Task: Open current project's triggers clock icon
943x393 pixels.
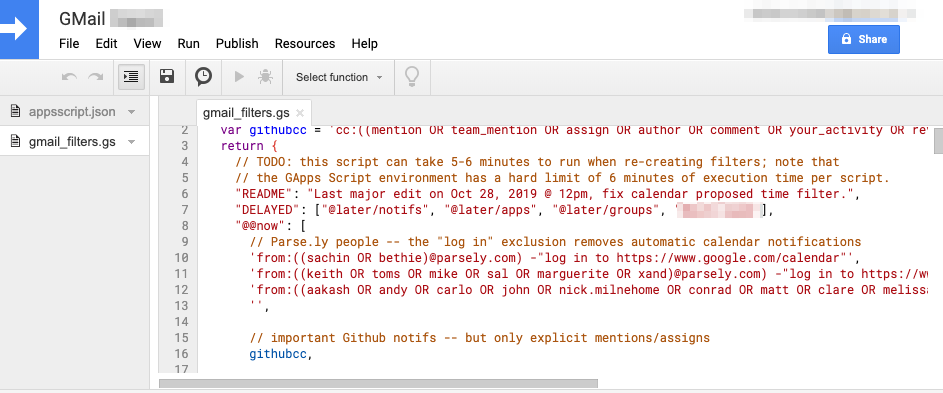Action: click(203, 76)
